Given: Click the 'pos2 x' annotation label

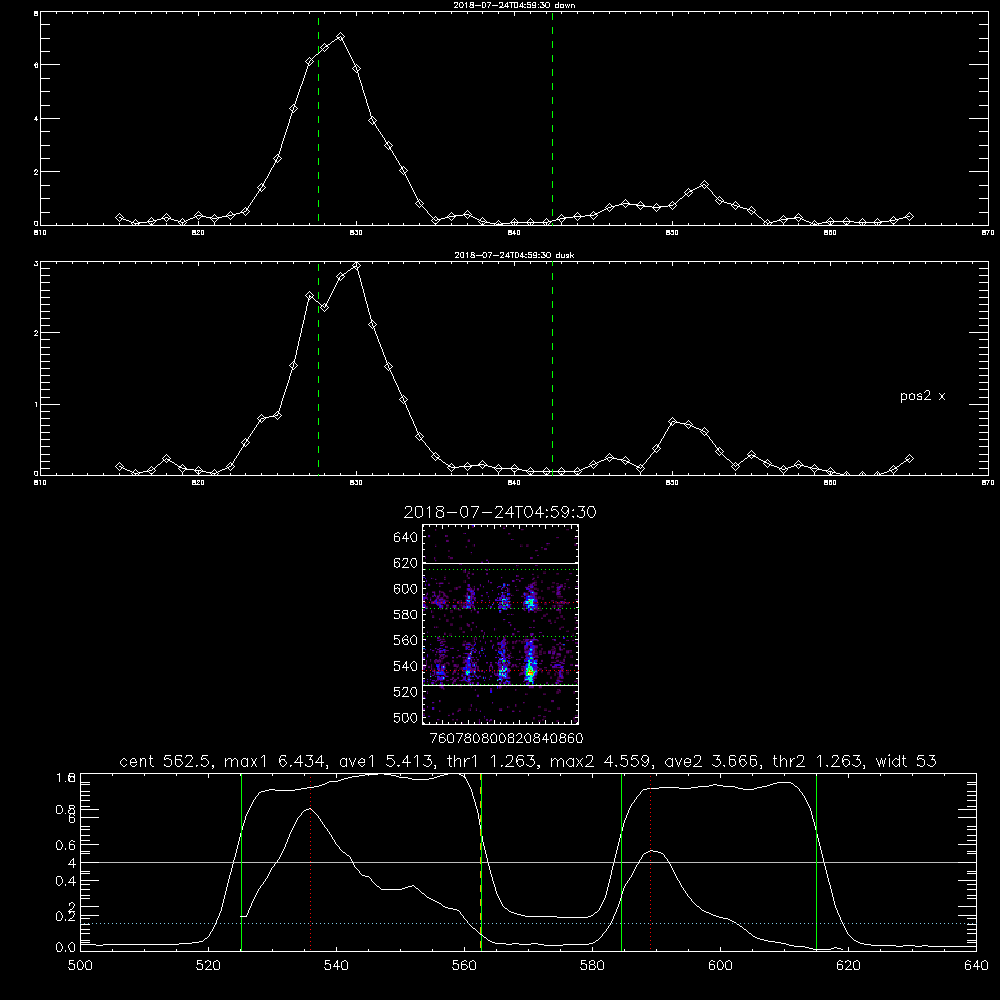Looking at the screenshot, I should click(922, 396).
